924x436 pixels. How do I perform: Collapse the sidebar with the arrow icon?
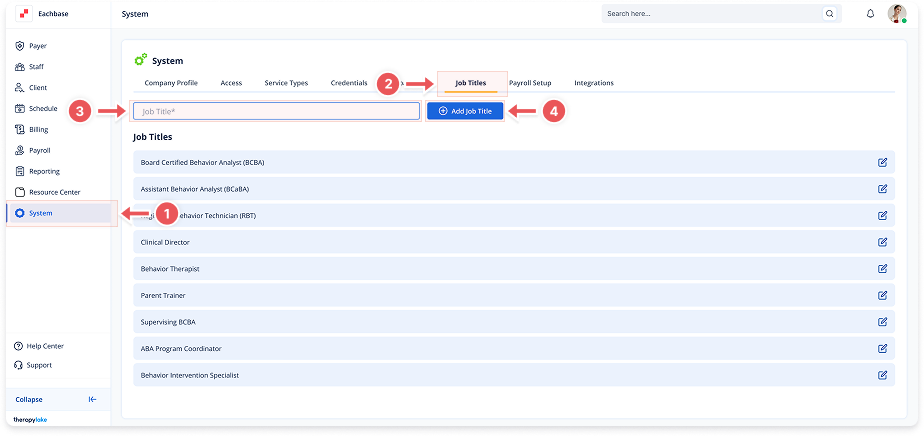[x=93, y=399]
